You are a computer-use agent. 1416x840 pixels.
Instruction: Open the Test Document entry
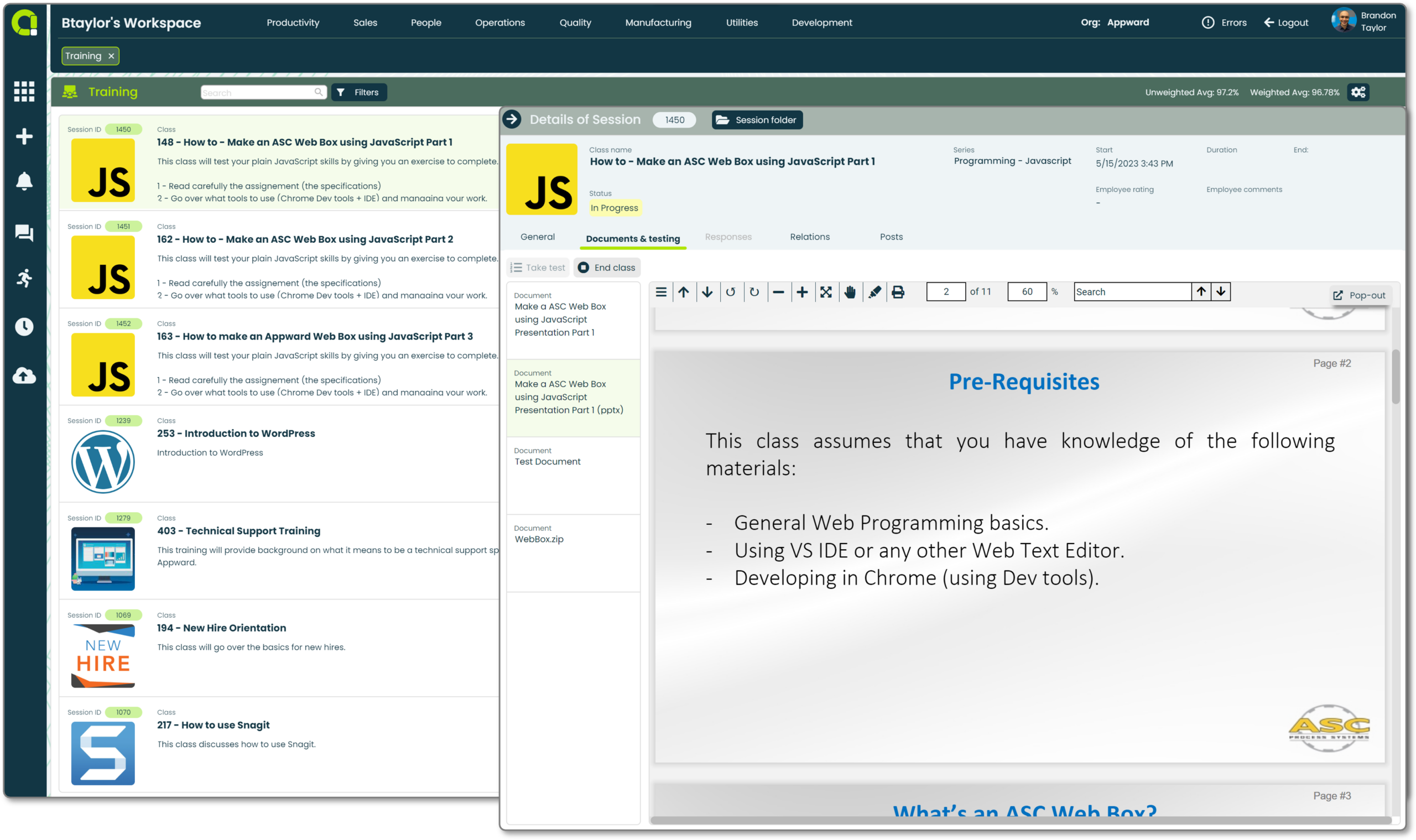(x=573, y=476)
